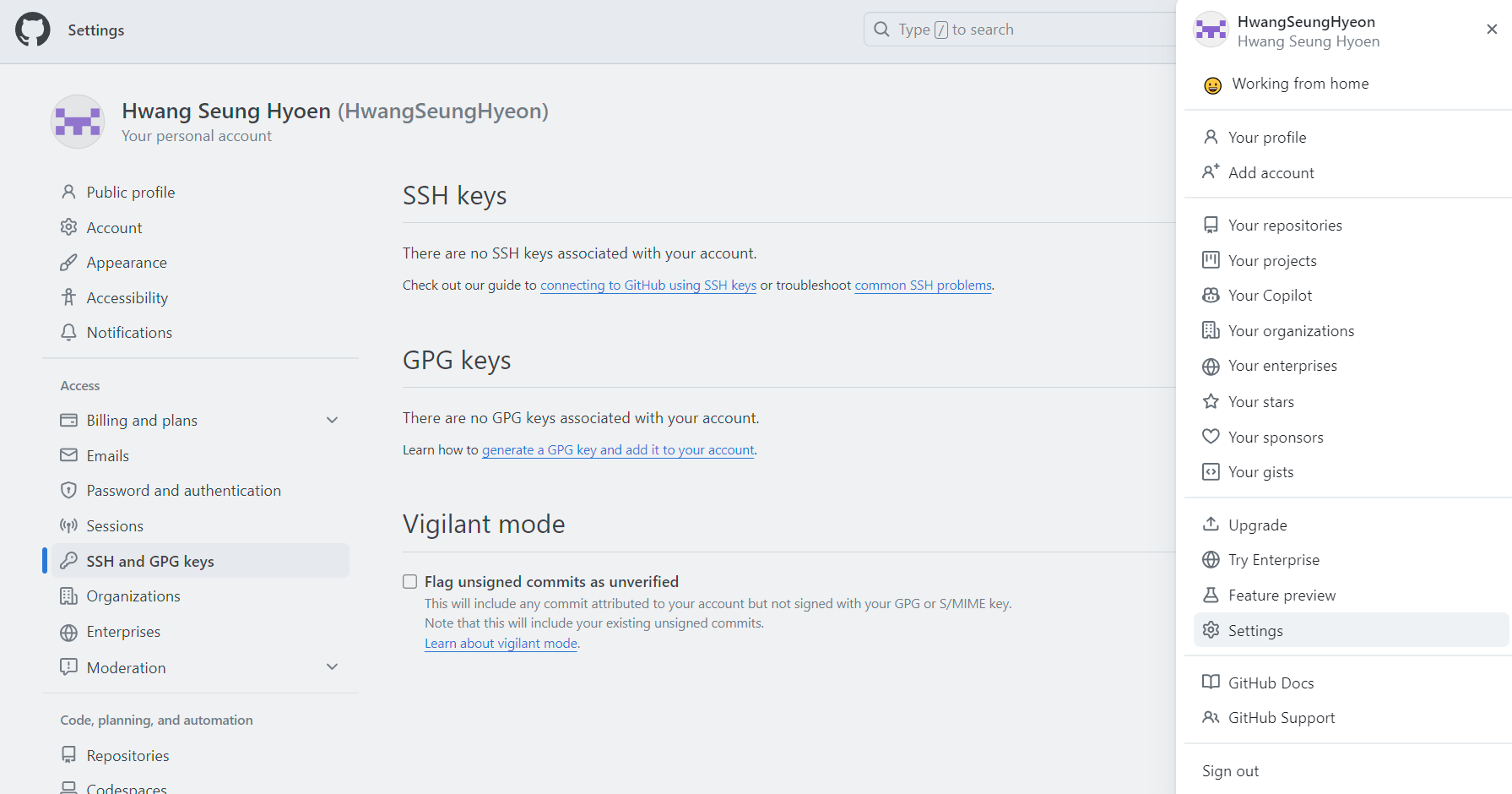Click the heart icon beside Your sponsors
Screen dimensions: 1512x794
(x=1211, y=437)
